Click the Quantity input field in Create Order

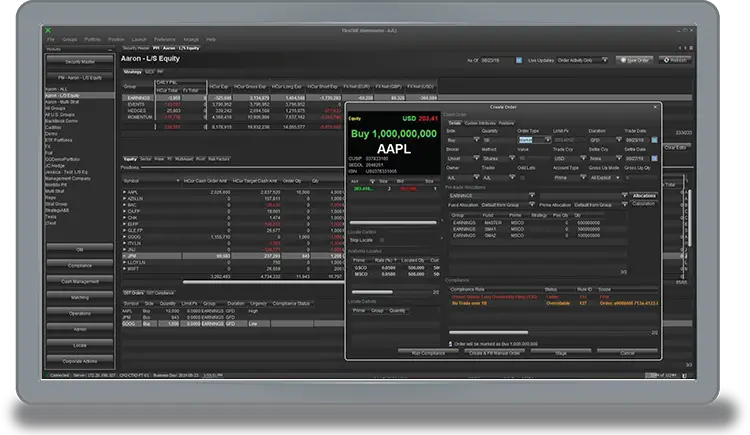[497, 140]
